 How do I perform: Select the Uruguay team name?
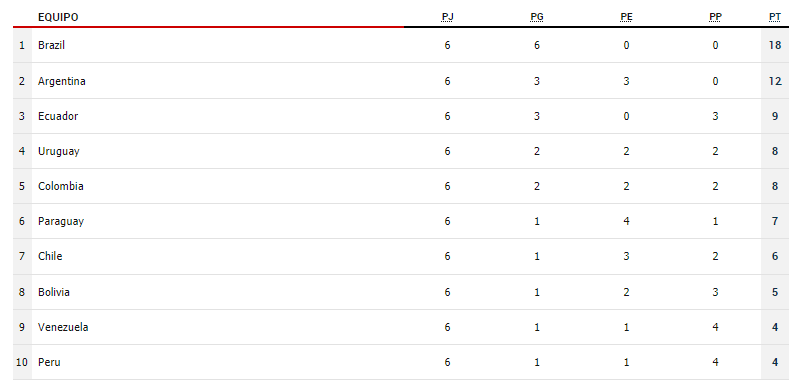click(58, 151)
